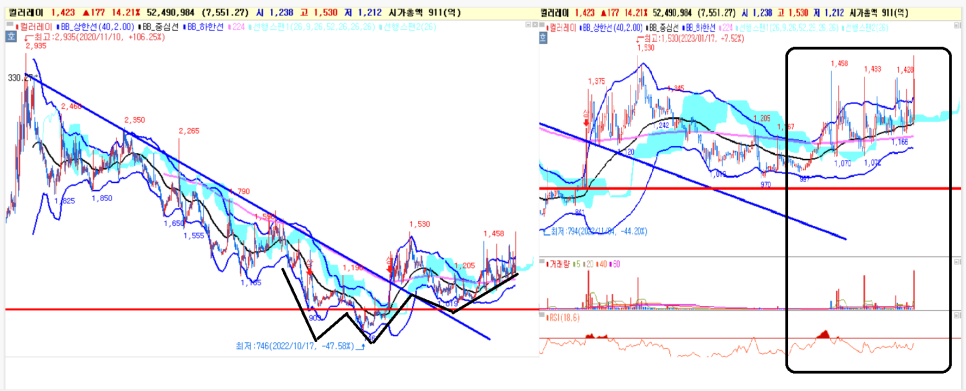
Task: Click the grey pane handle atop left chart legend
Action: [x=9, y=23]
